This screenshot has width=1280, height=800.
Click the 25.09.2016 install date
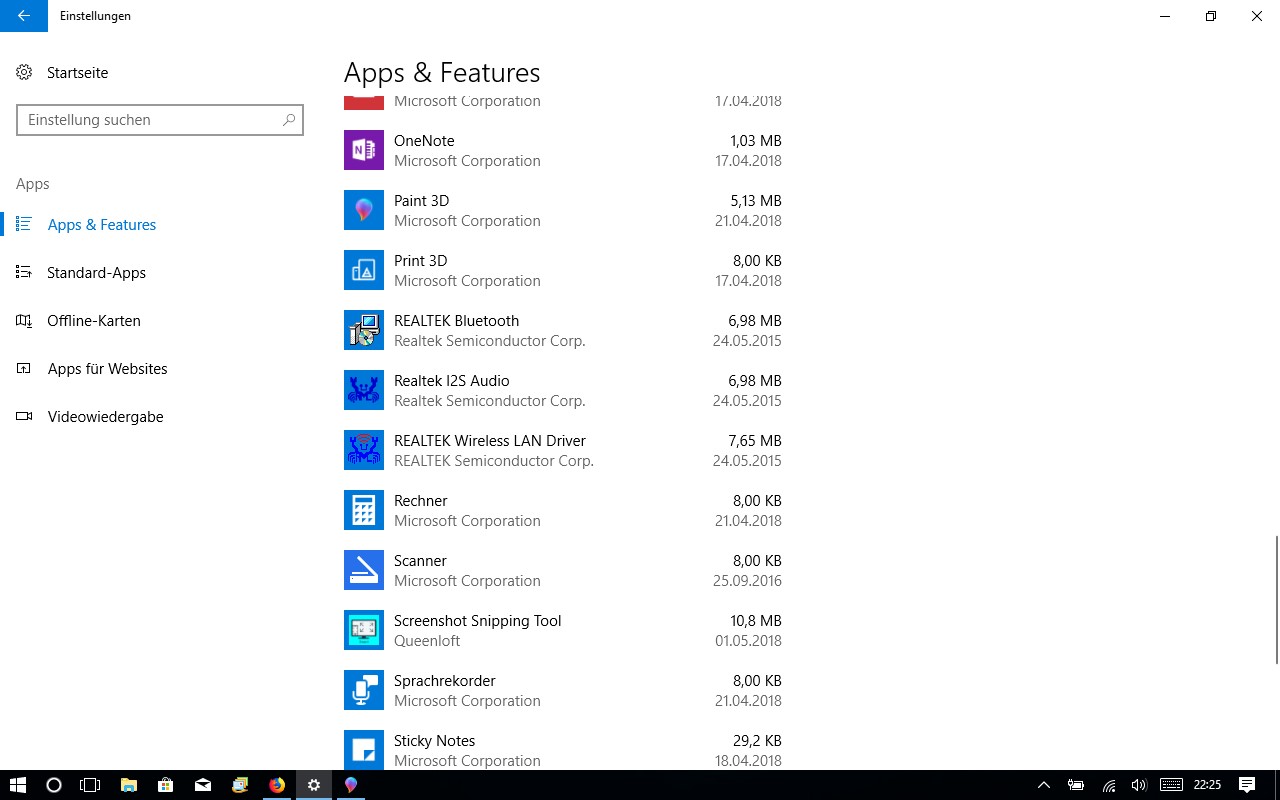[747, 581]
